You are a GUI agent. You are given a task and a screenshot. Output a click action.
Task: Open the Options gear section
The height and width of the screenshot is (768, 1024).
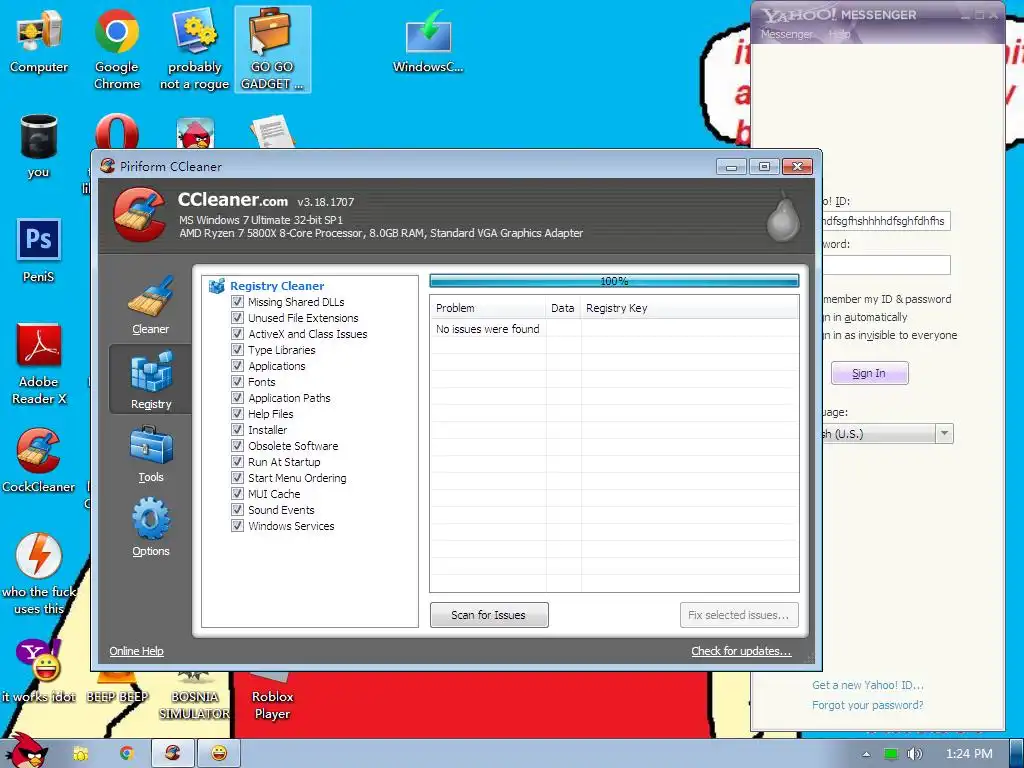point(151,527)
